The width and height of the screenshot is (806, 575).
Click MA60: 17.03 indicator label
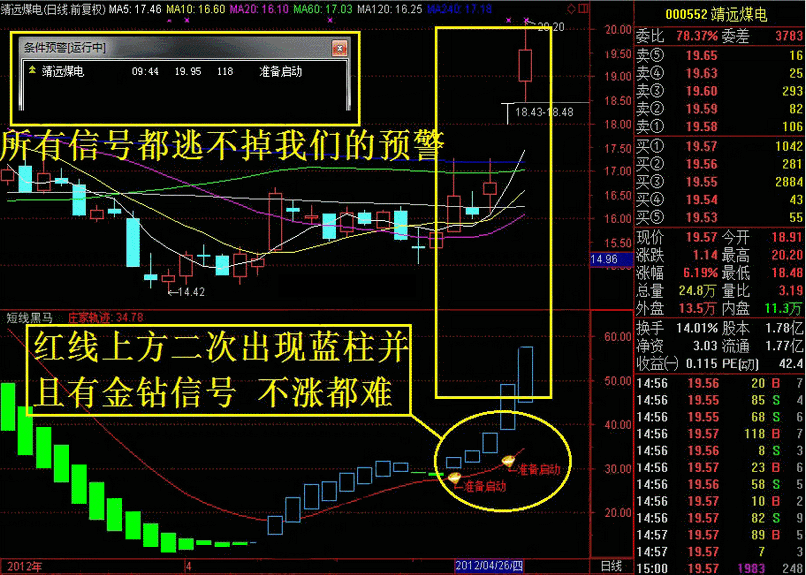[x=323, y=8]
